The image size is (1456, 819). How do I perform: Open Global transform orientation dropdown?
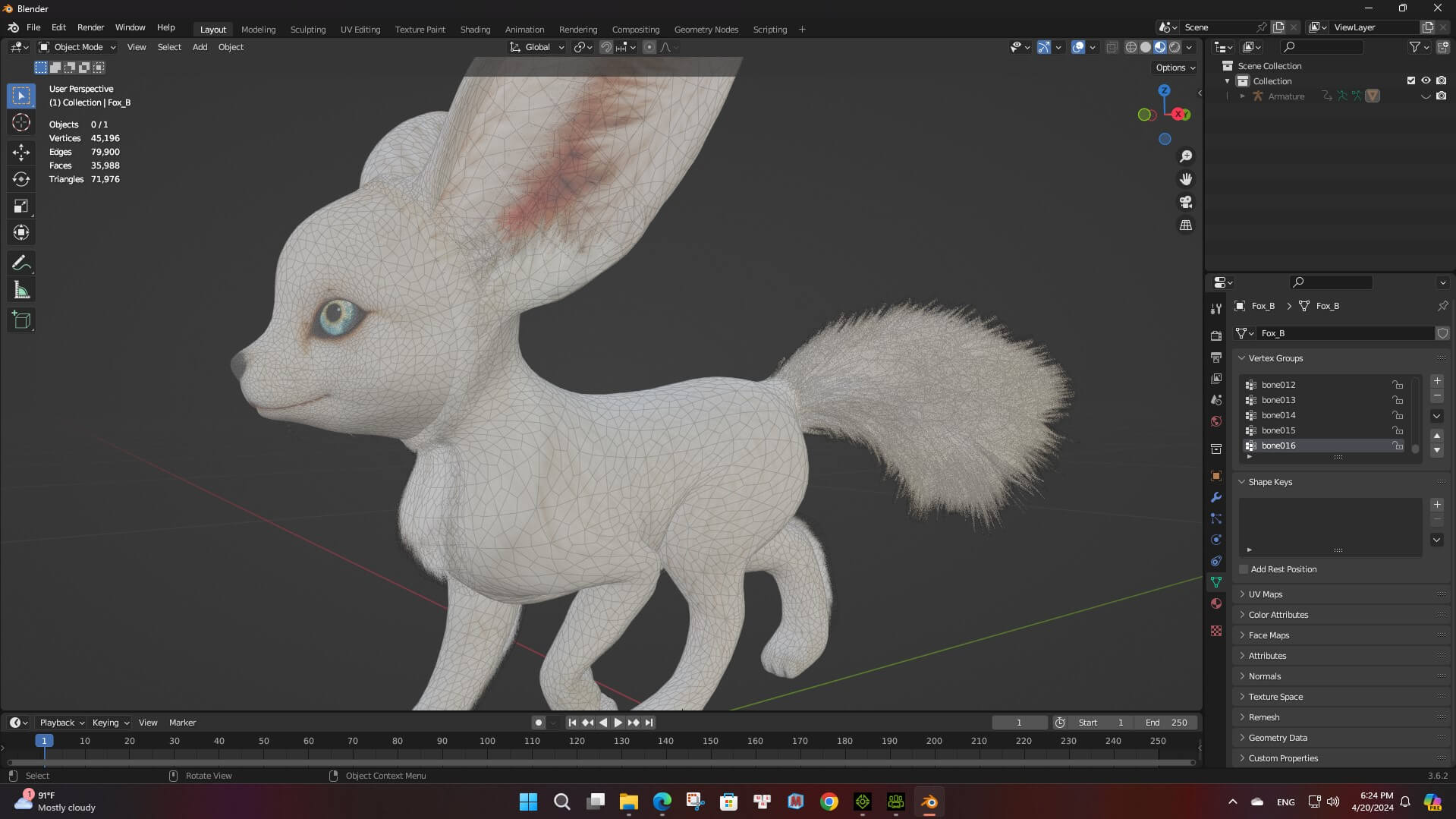click(x=537, y=47)
